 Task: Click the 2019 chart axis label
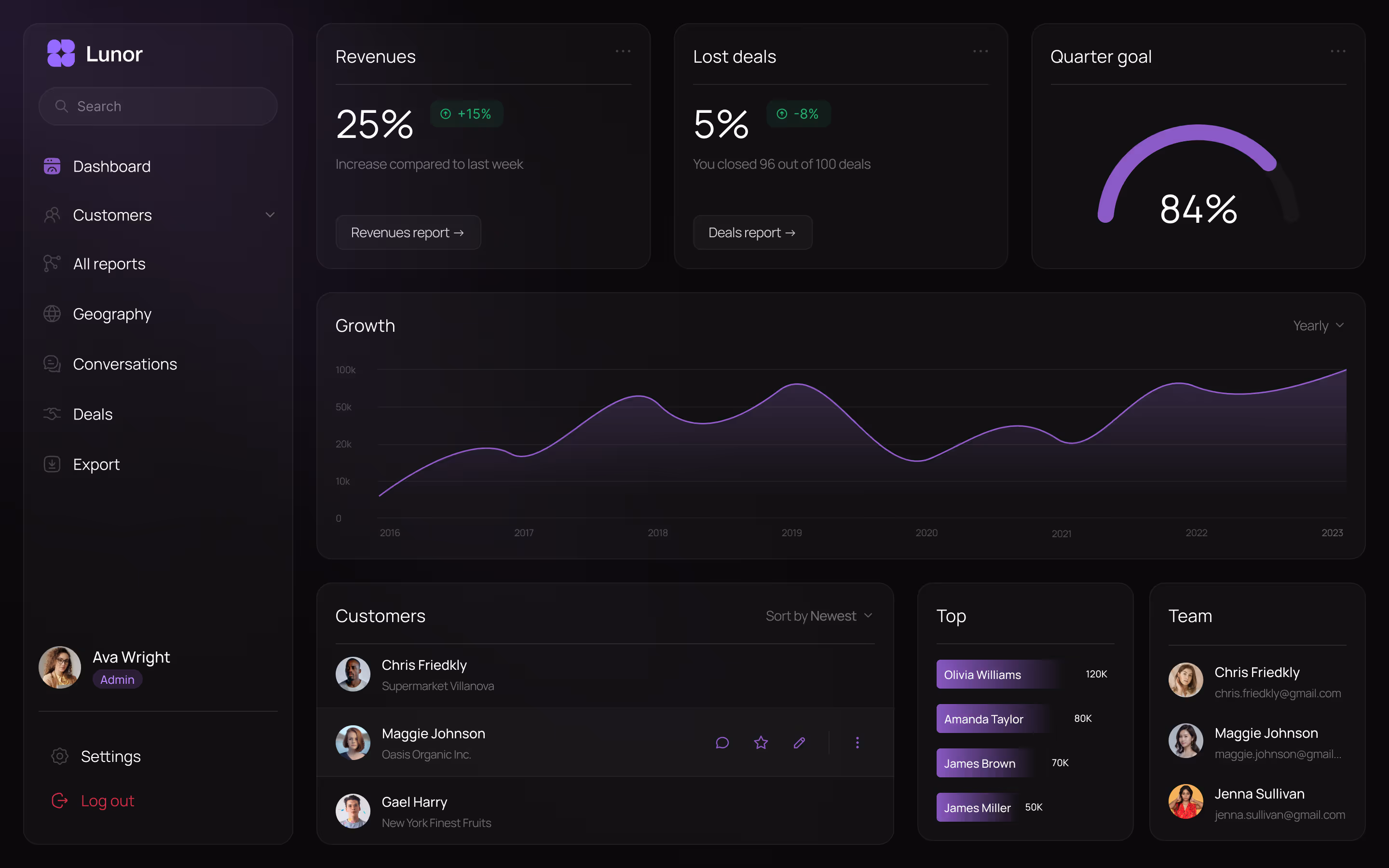coord(792,533)
